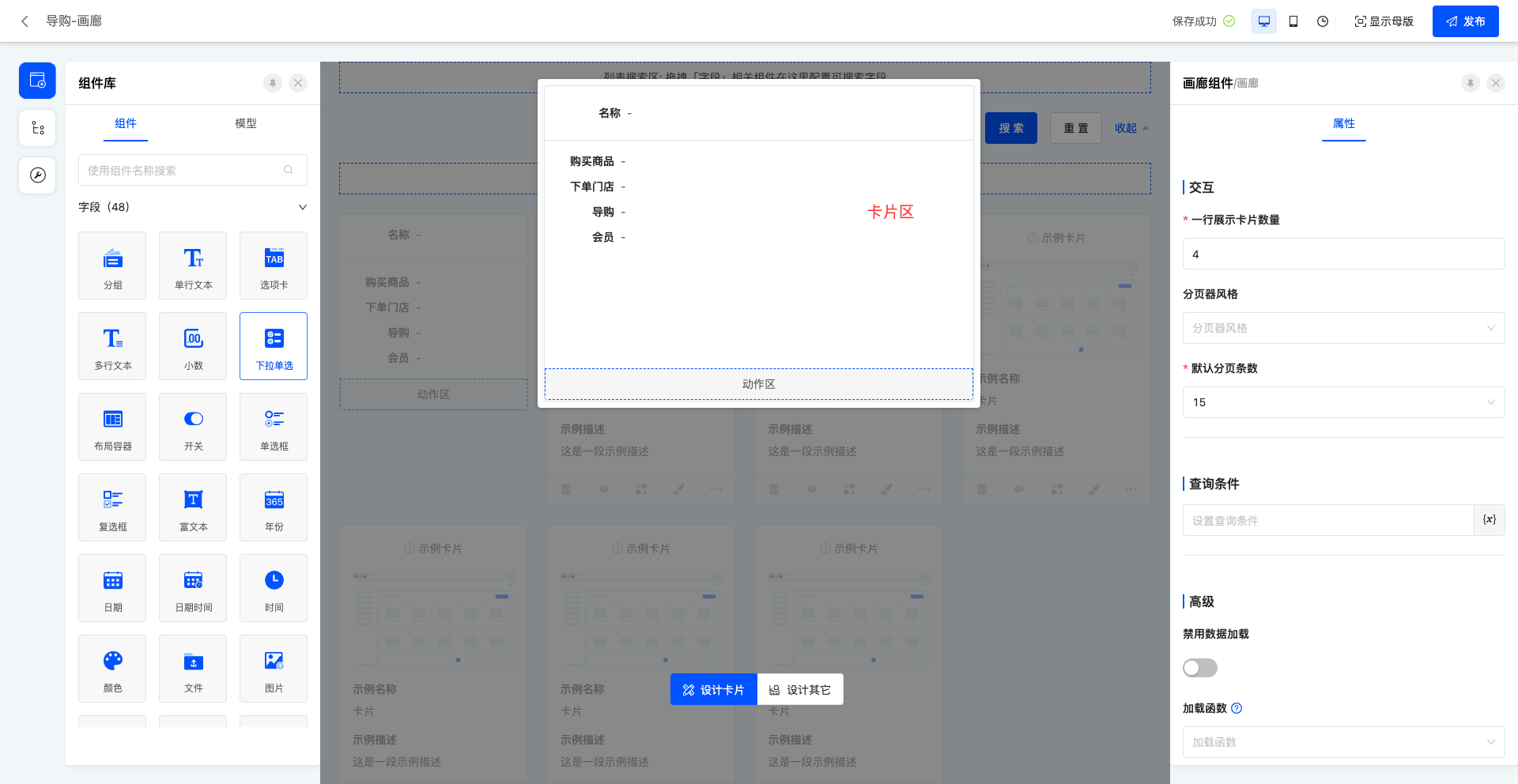
Task: Switch to the 模型 tab
Action: point(246,124)
